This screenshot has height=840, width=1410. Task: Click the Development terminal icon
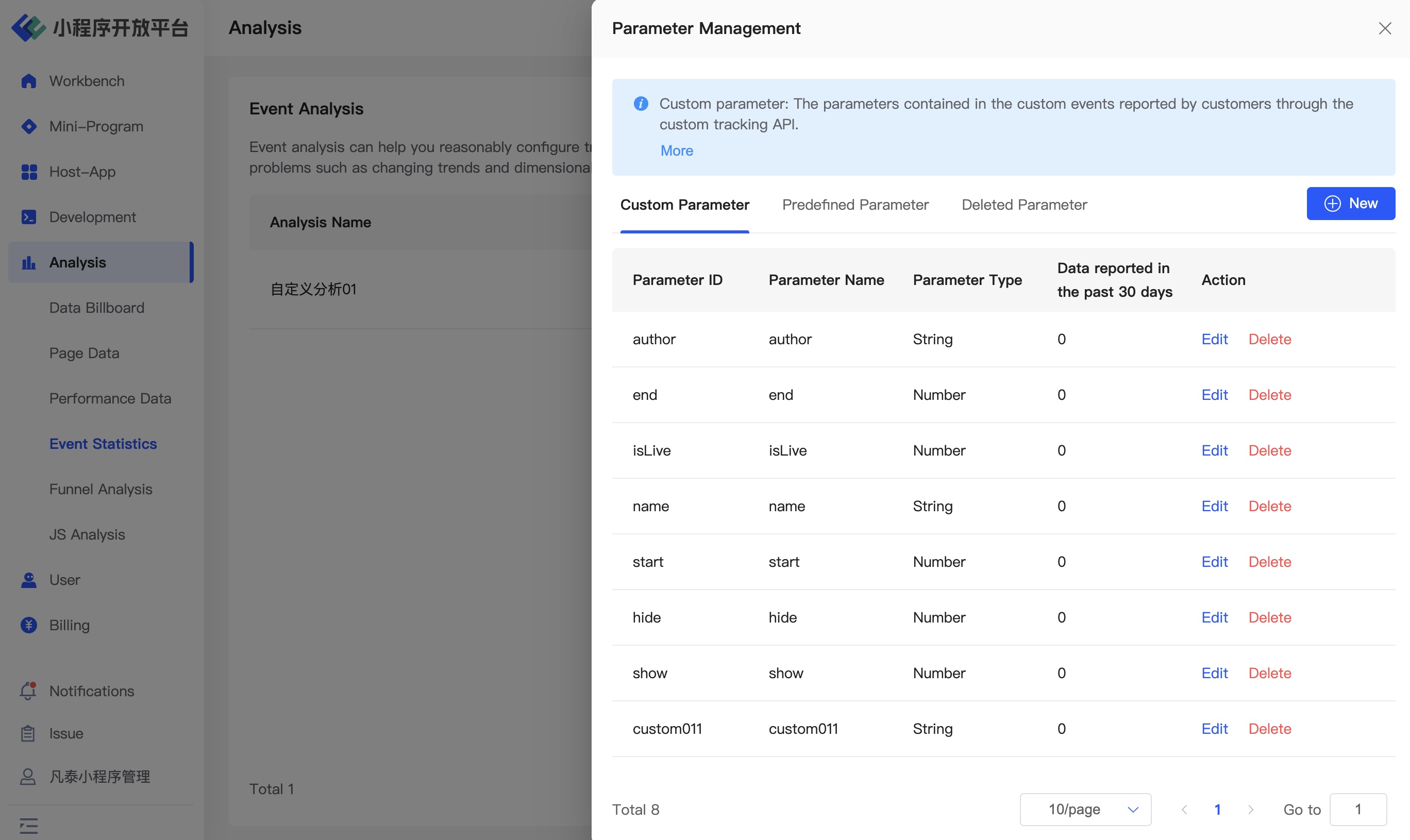[x=29, y=217]
